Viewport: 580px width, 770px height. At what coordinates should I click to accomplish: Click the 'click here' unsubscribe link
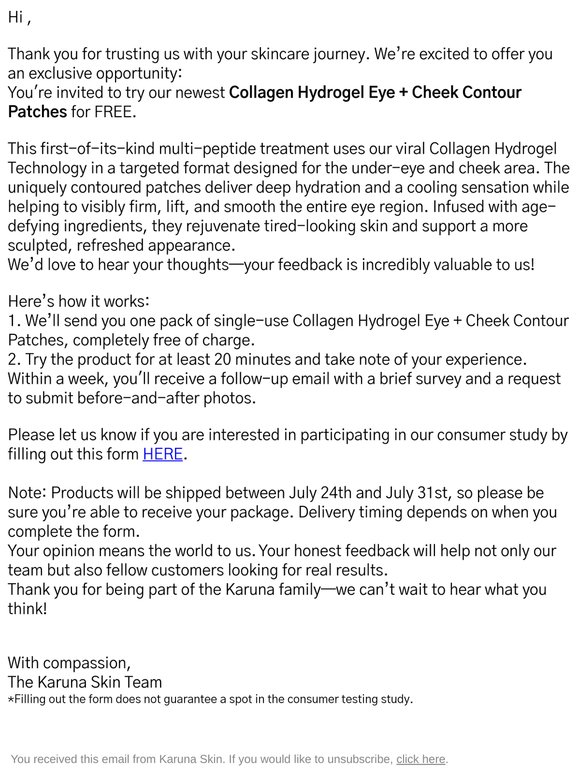[x=420, y=759]
